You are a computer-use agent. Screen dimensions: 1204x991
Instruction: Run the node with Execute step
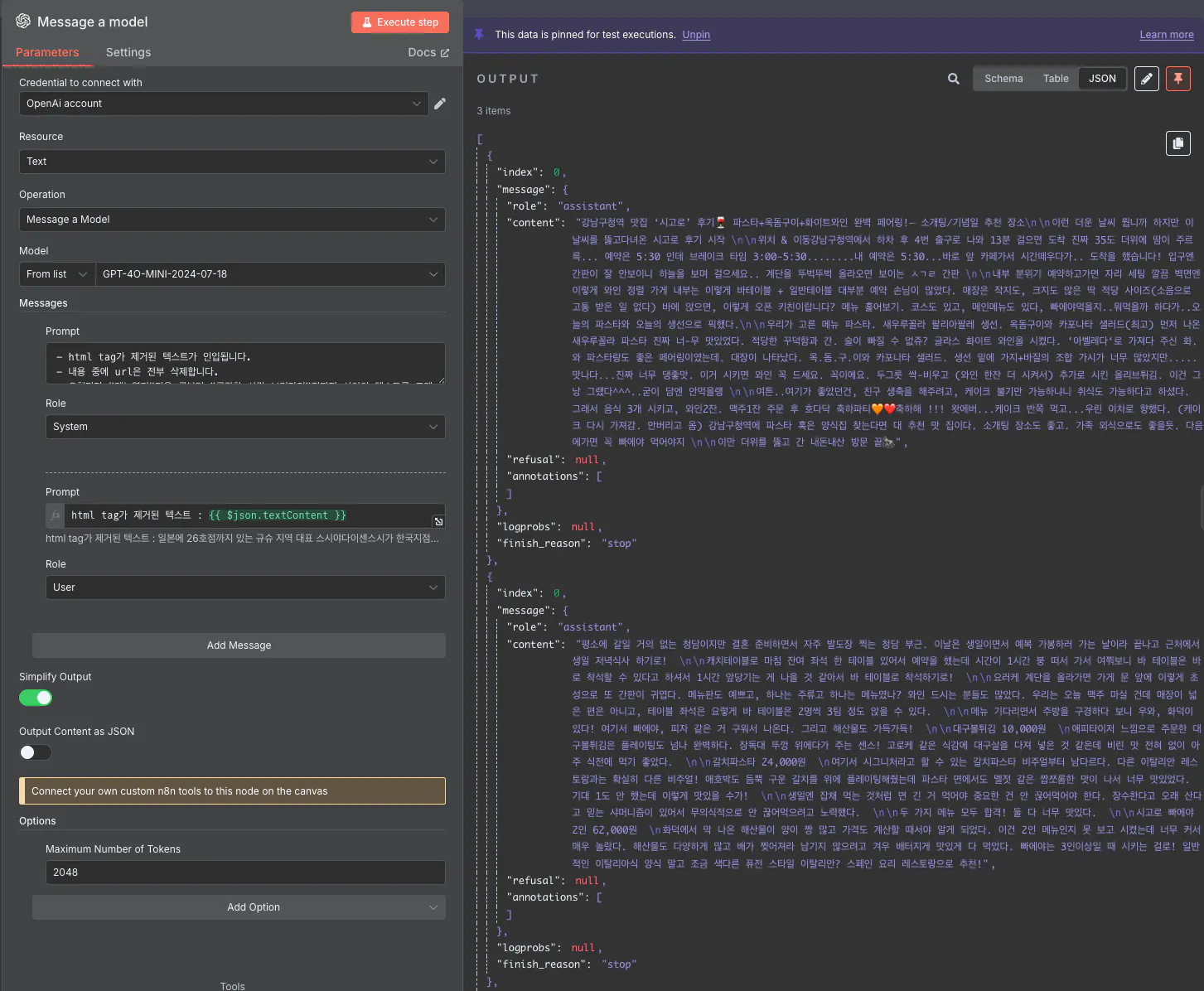tap(400, 22)
